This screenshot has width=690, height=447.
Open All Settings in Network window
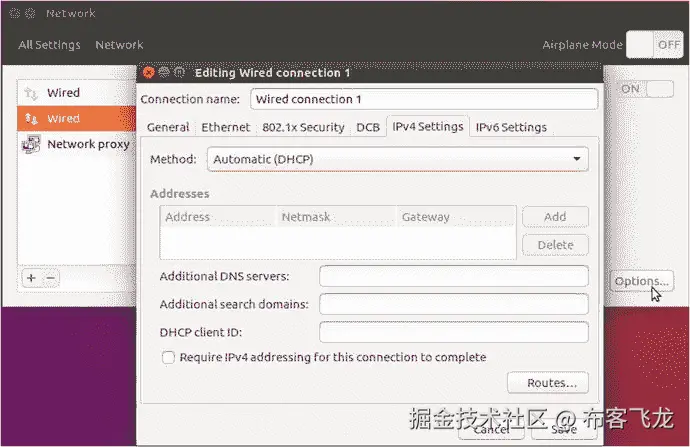49,45
